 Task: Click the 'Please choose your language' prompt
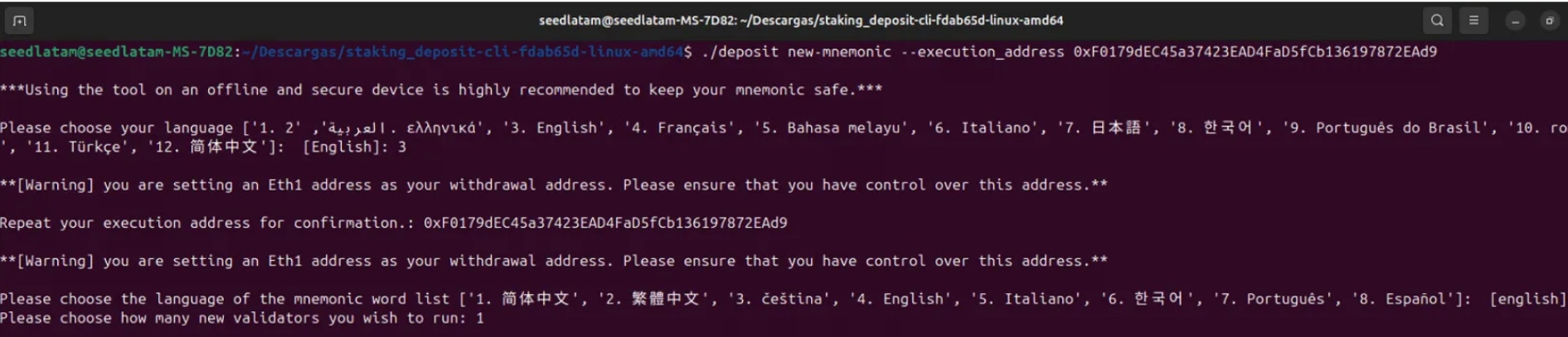[x=116, y=128]
